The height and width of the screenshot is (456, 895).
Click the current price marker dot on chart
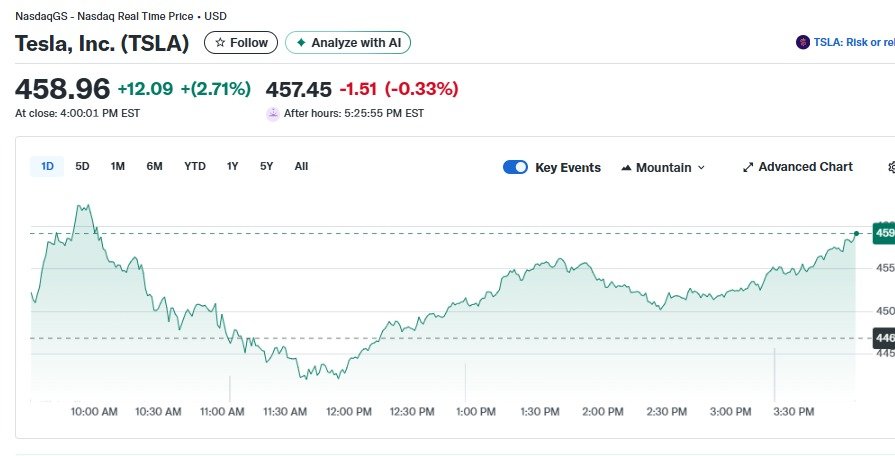856,233
